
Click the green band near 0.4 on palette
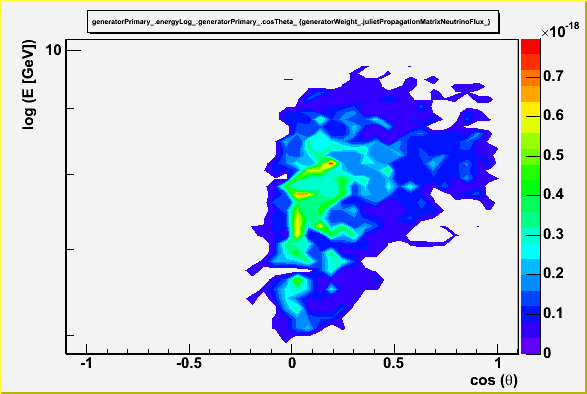[x=530, y=188]
